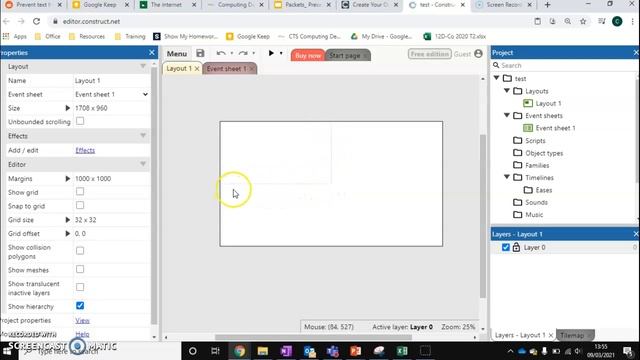Screen dimensions: 640x360
Task: Open Chrome from the taskbar
Action: 240,351
